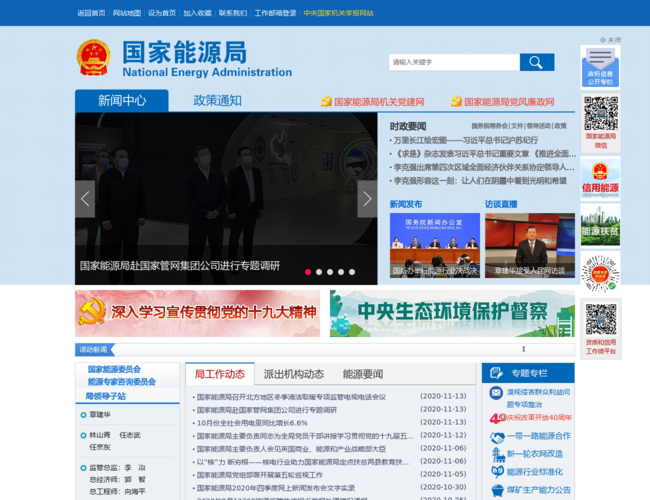
Task: Click envelope icon beside 漠视侵害群众利益问题
Action: pyautogui.click(x=496, y=392)
